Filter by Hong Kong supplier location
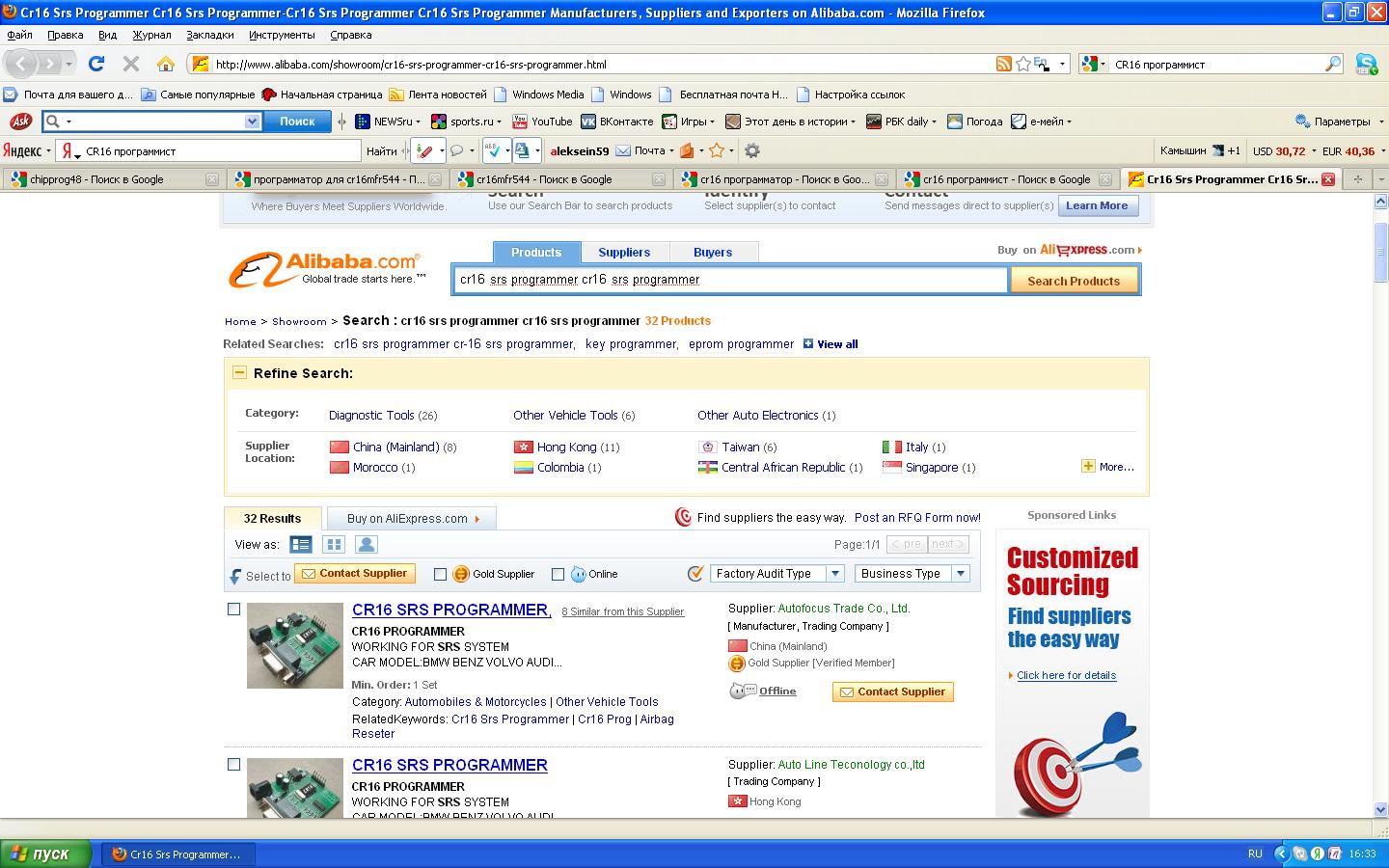The image size is (1389, 868). click(566, 447)
